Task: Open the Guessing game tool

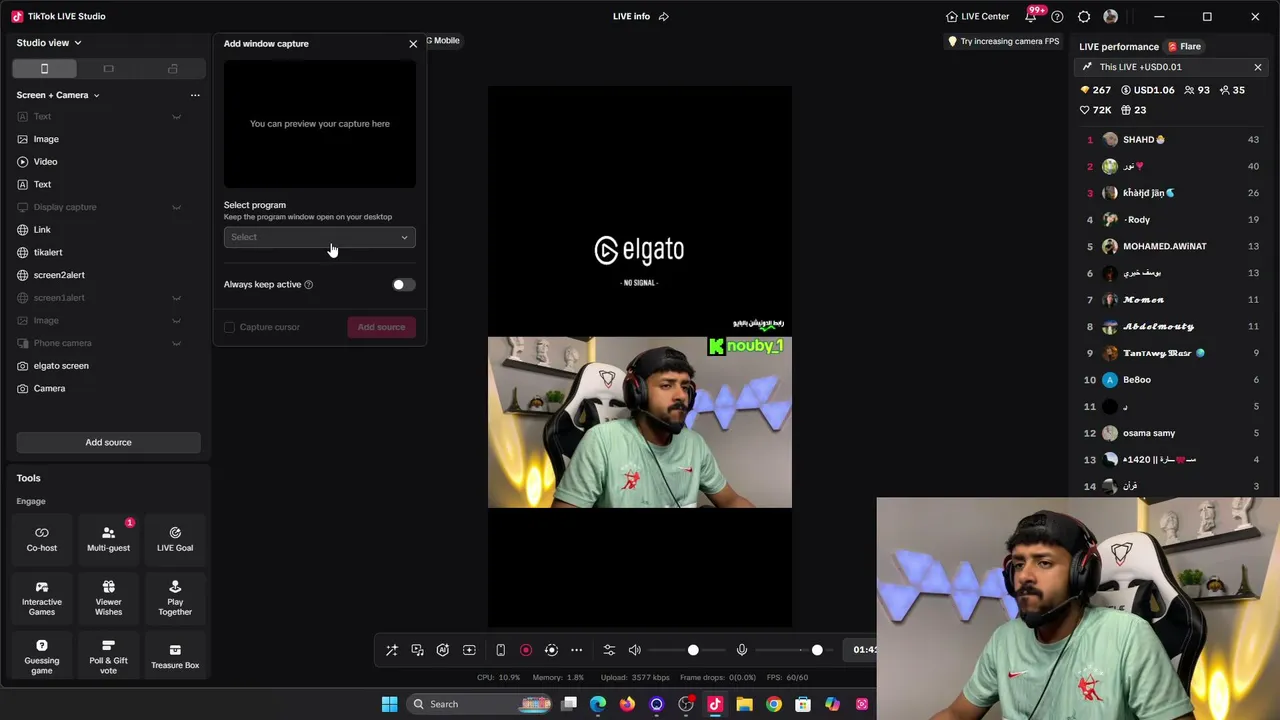Action: (x=42, y=657)
